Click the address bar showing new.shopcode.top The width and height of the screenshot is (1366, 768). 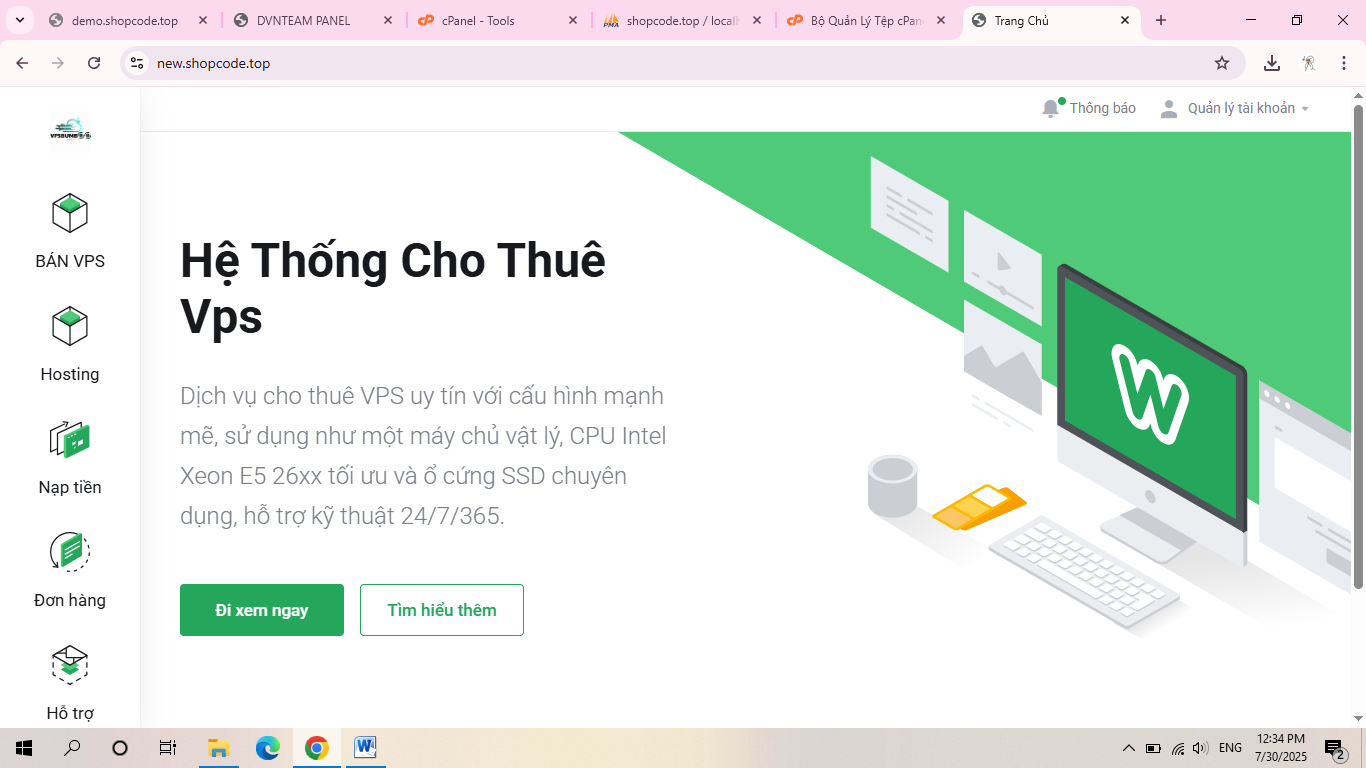click(x=680, y=63)
